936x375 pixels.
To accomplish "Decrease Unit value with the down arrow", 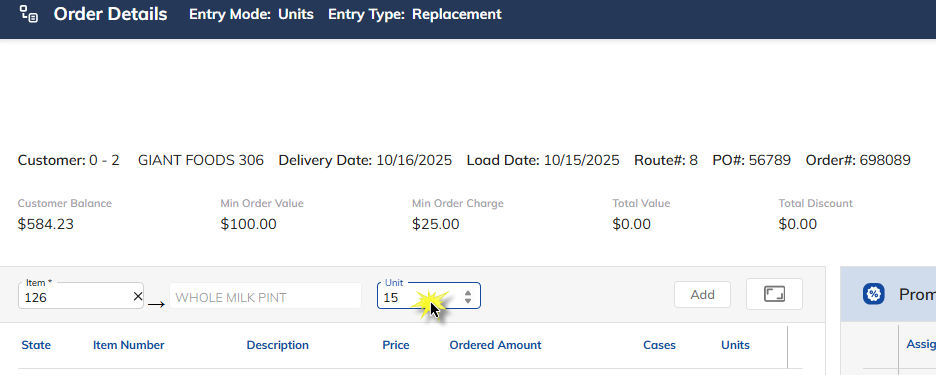I will coord(468,300).
